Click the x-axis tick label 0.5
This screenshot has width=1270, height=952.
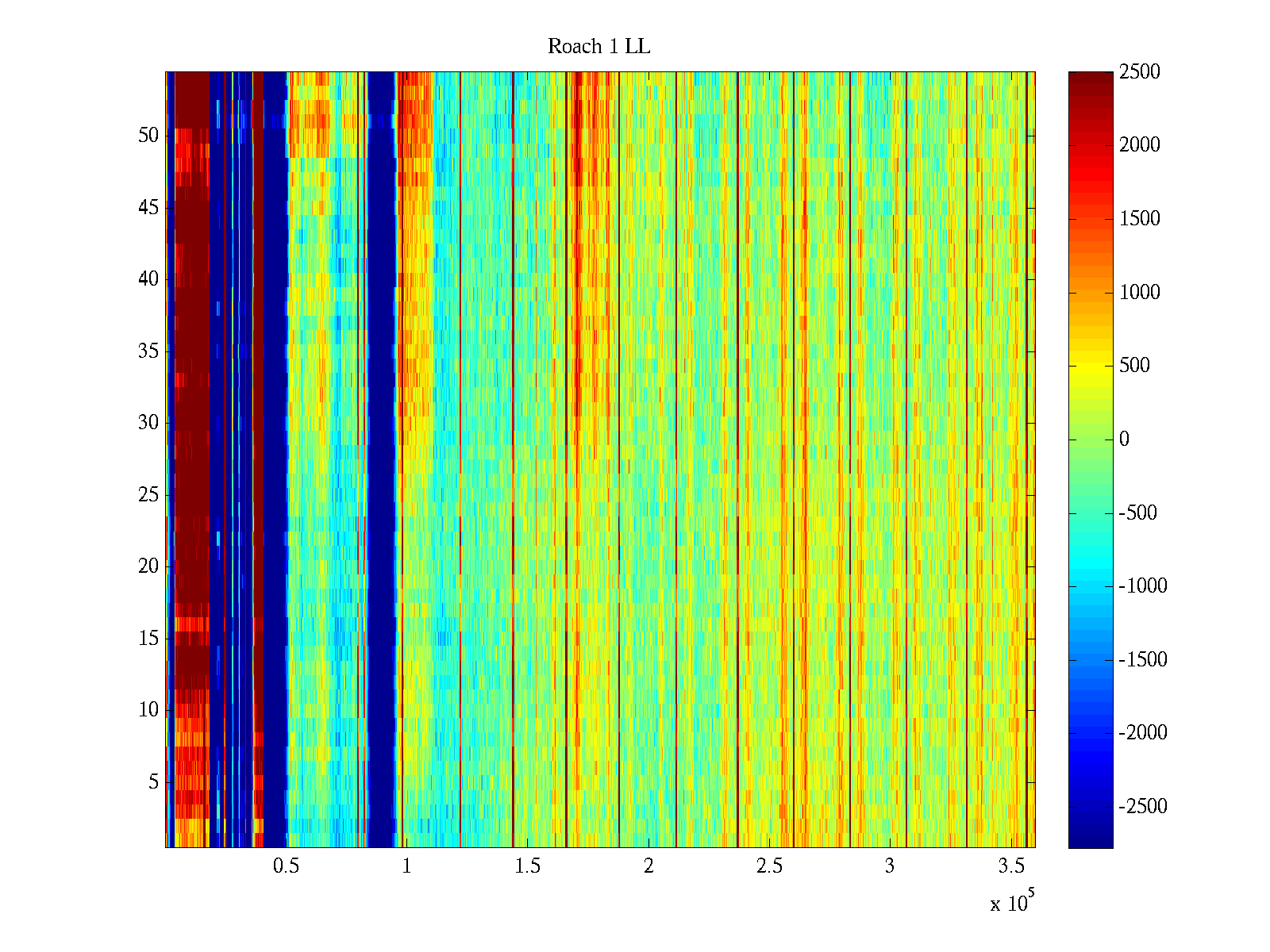point(286,866)
